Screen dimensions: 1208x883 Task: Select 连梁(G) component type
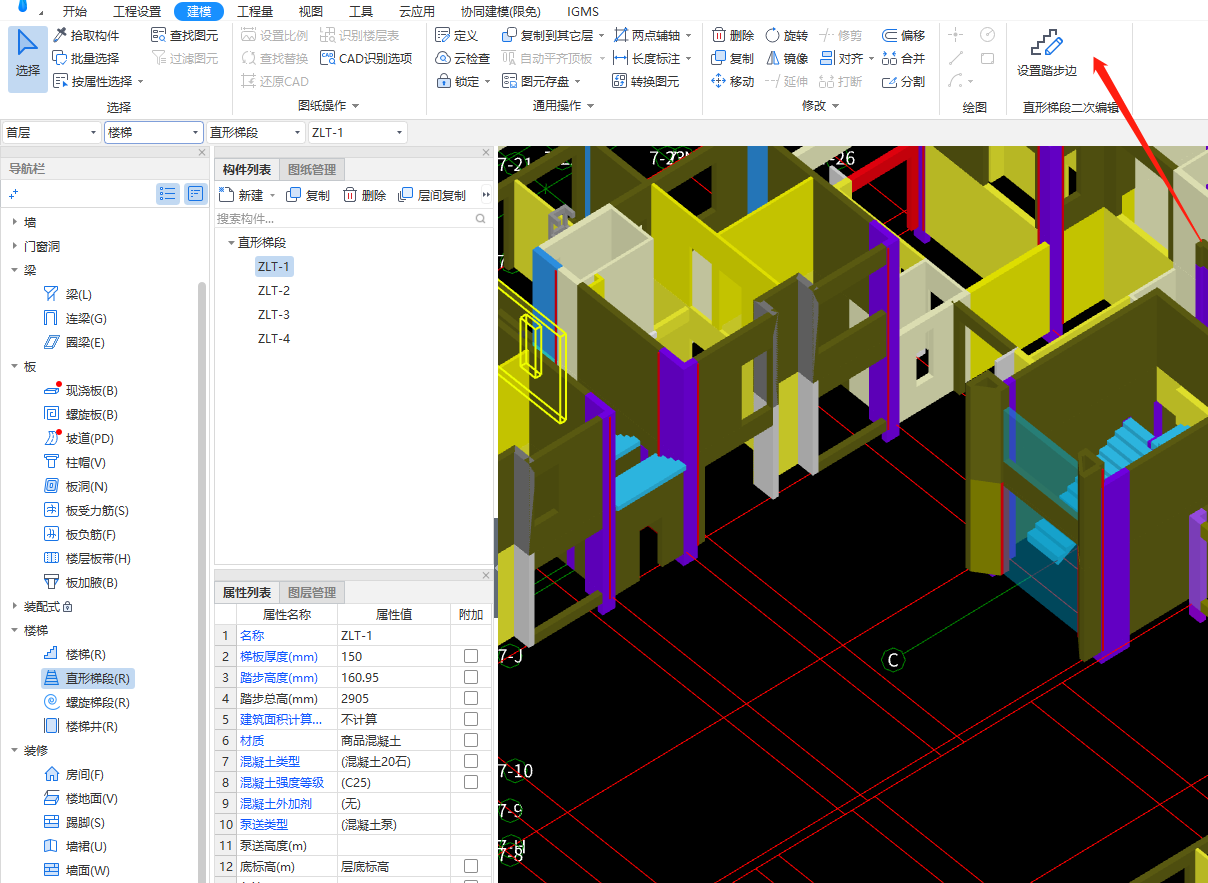(75, 318)
